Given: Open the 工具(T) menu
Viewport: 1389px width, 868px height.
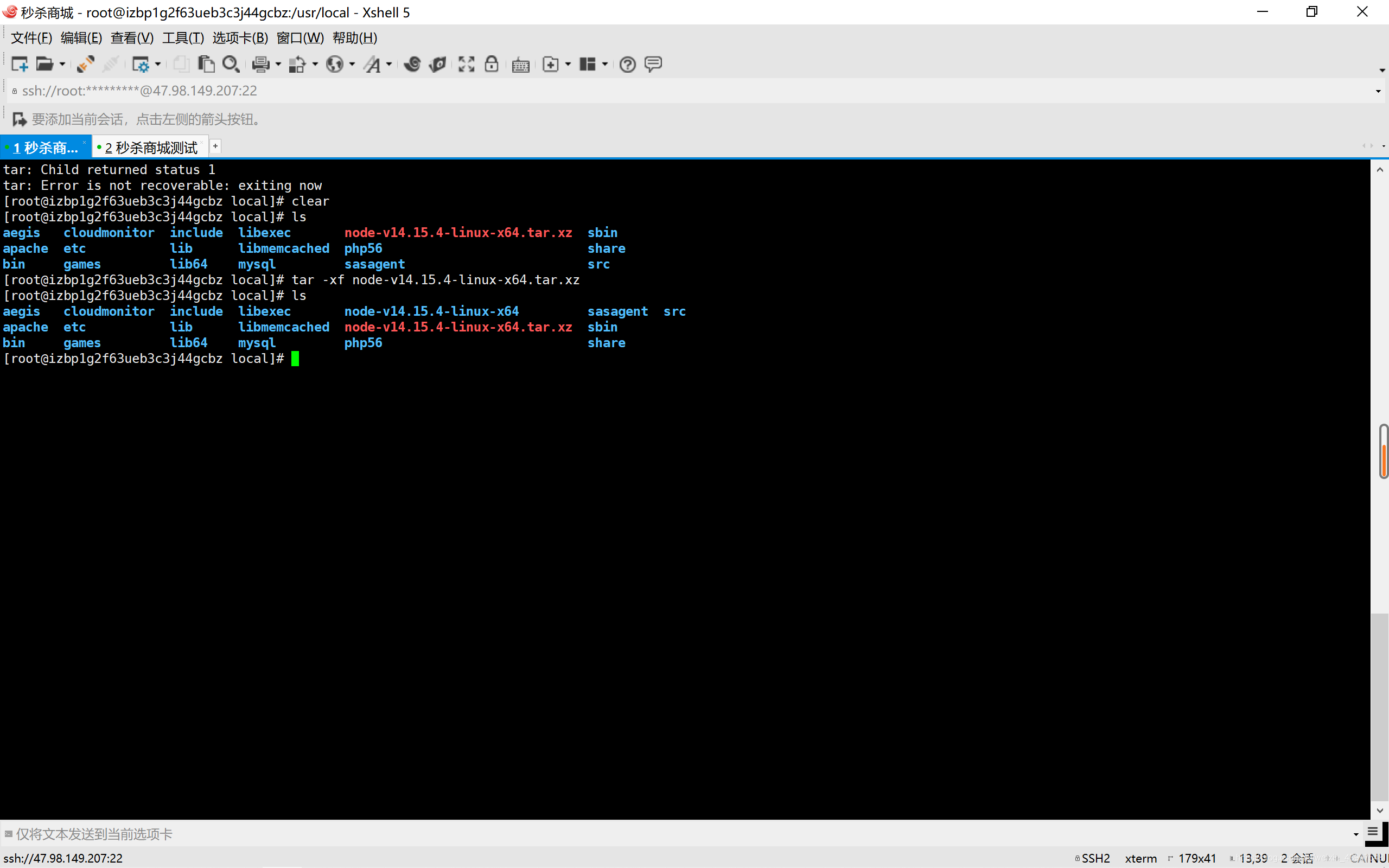Looking at the screenshot, I should tap(182, 38).
